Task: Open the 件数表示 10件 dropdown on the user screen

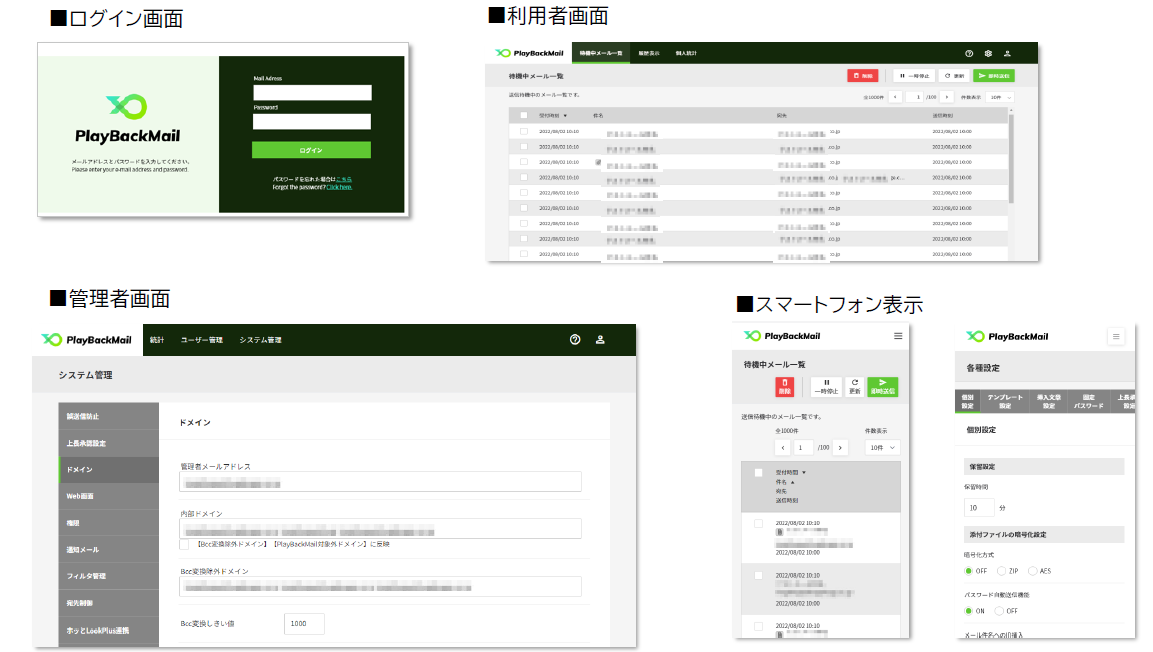Action: tap(998, 97)
